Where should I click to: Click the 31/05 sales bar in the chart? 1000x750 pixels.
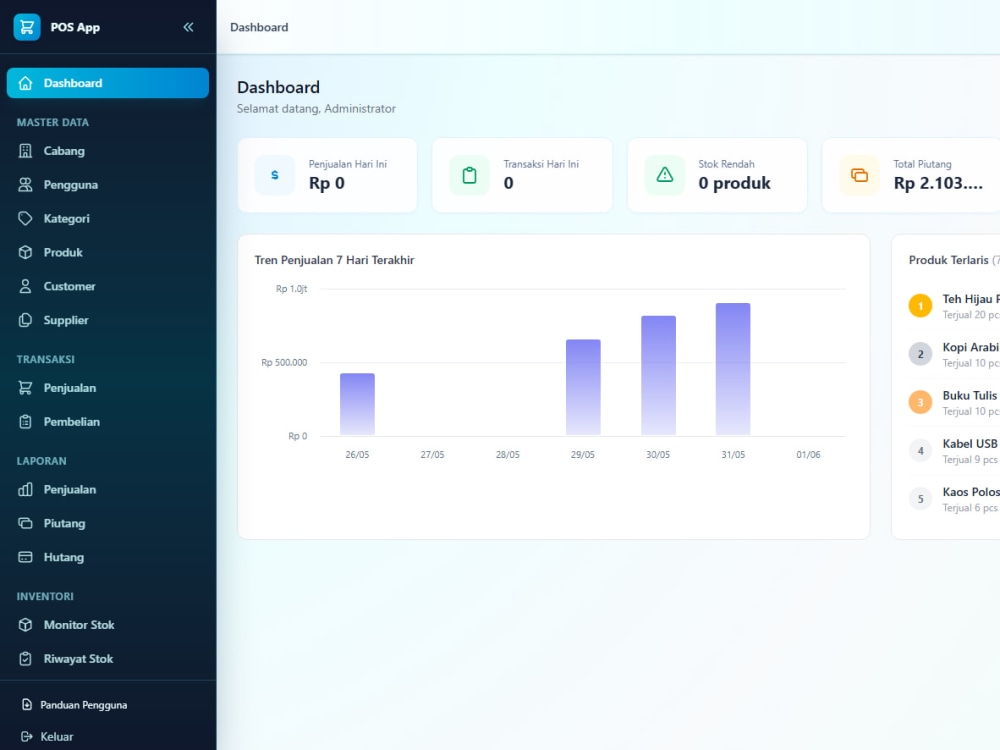coord(733,369)
